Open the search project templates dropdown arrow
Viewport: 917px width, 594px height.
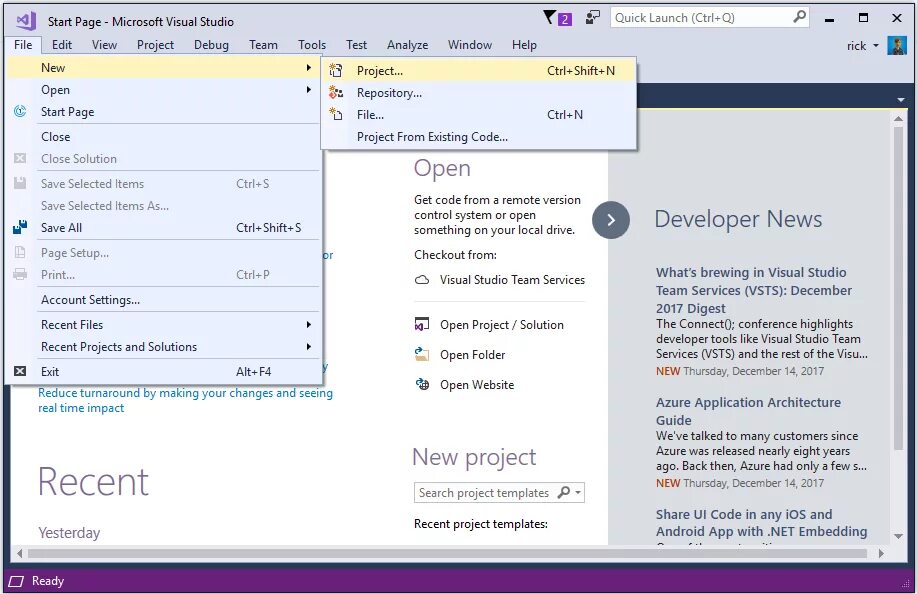coord(578,492)
